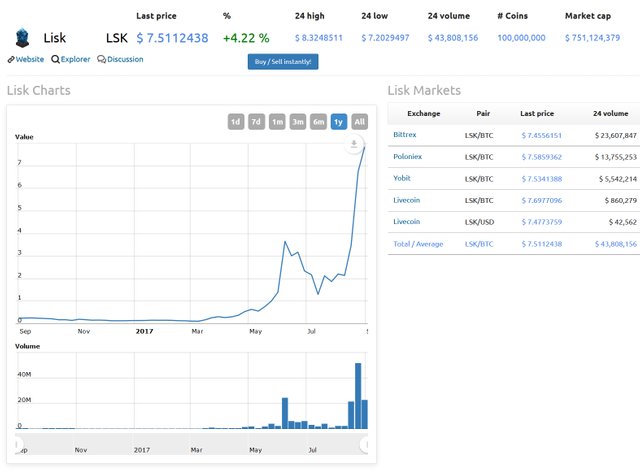
Task: Open the Poloniex exchange link
Action: tap(407, 156)
